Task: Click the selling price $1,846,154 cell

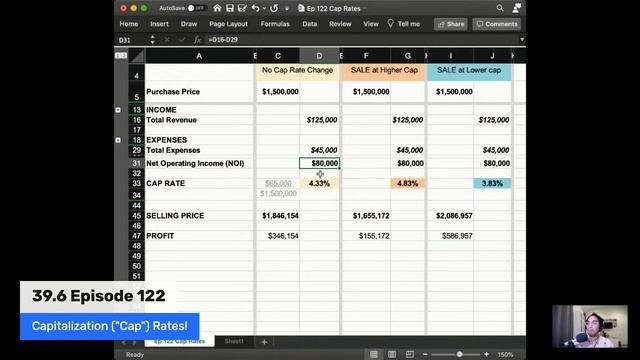Action: (278, 216)
